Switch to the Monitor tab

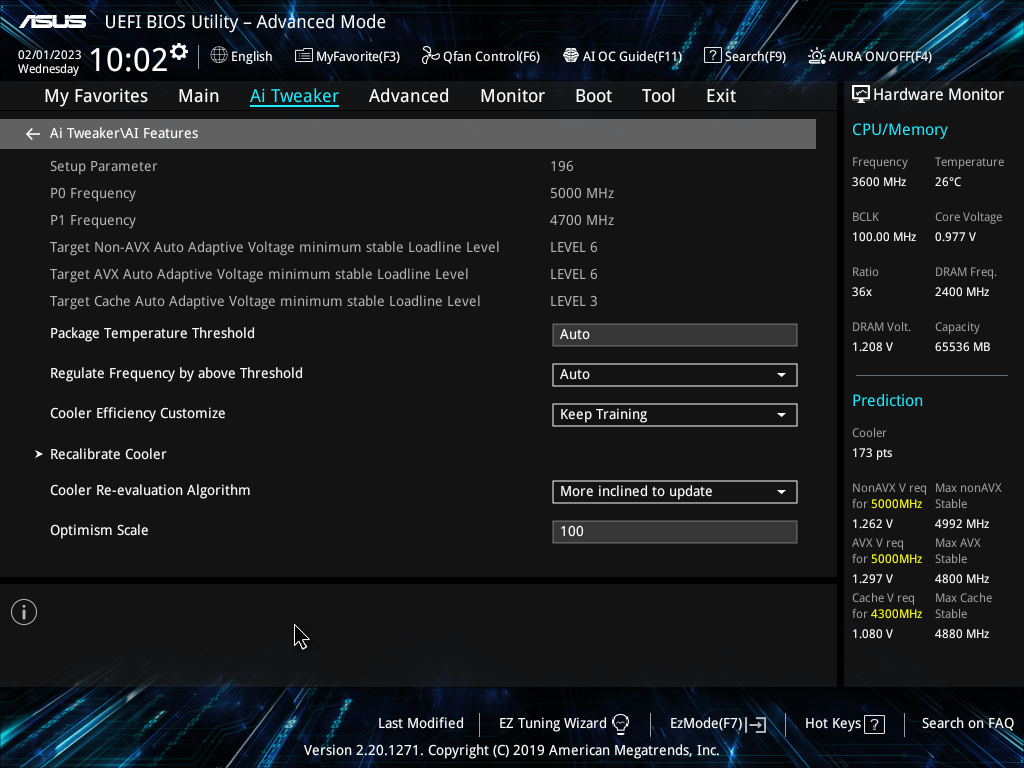pos(513,95)
